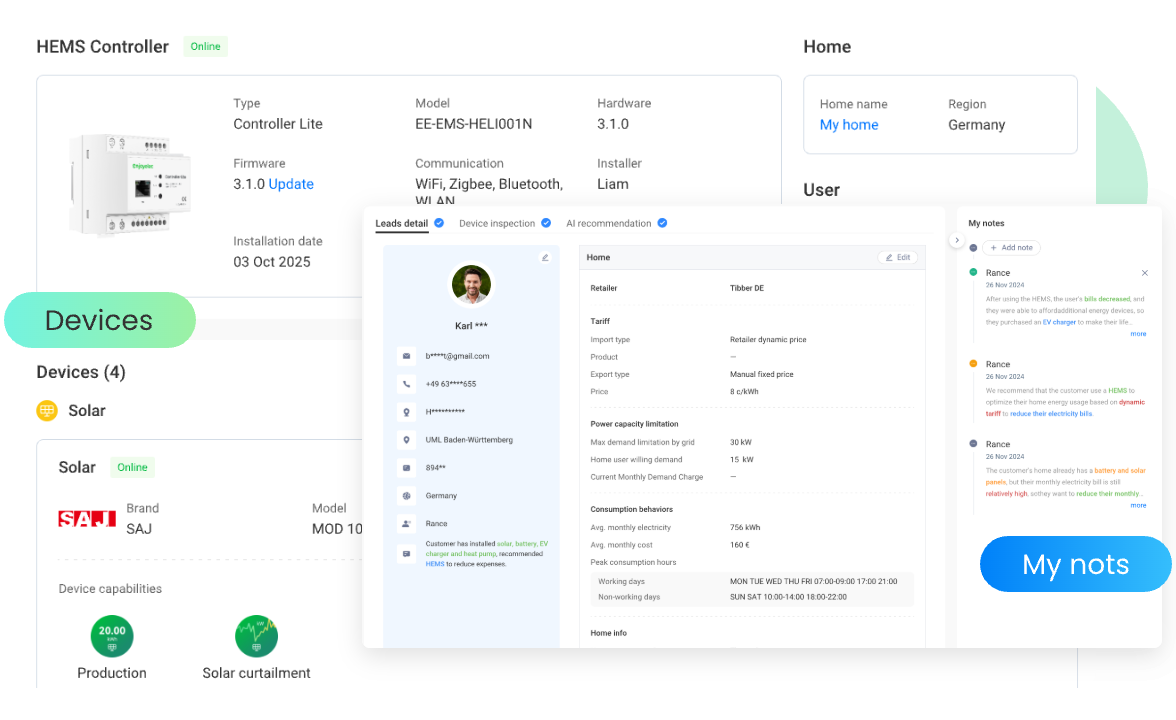This screenshot has height=720, width=1176.
Task: Click the Edit button in Home section
Action: [897, 258]
